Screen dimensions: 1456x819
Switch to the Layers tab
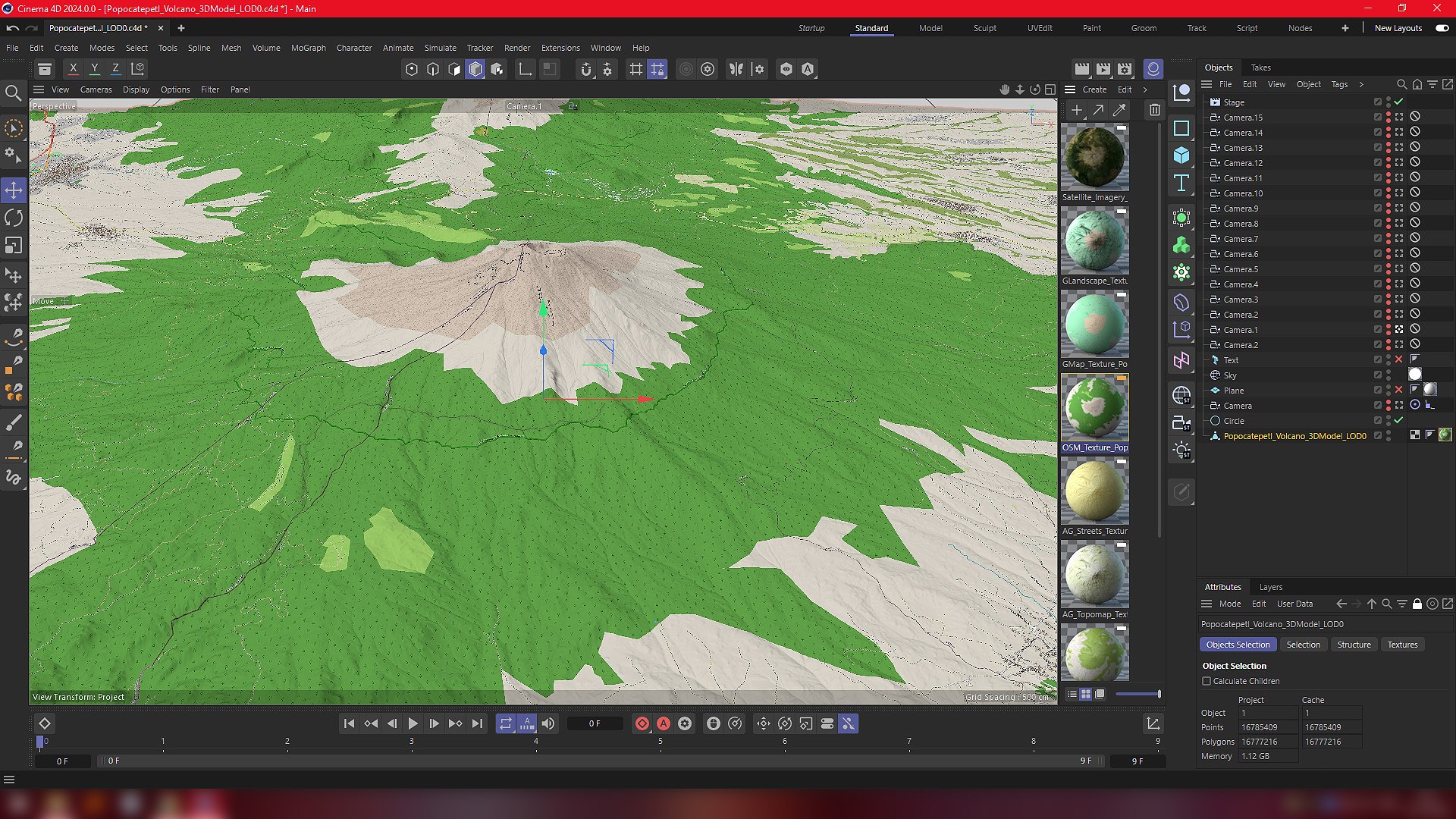pos(1270,587)
